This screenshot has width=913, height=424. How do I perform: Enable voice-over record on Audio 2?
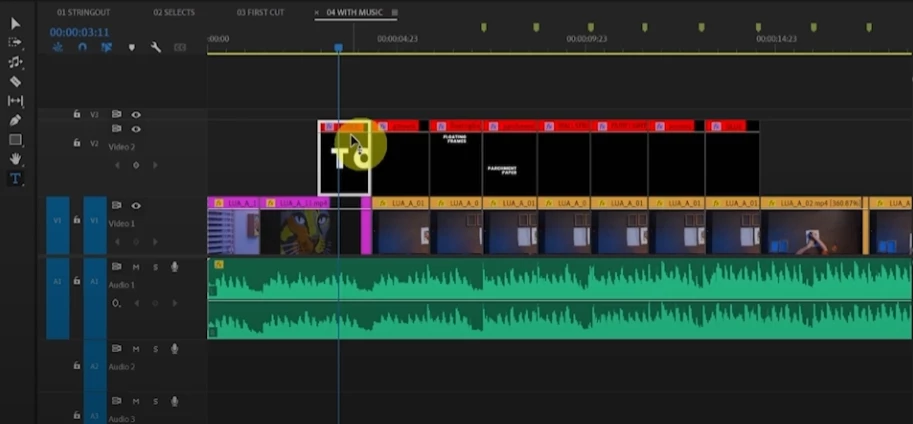[x=174, y=349]
